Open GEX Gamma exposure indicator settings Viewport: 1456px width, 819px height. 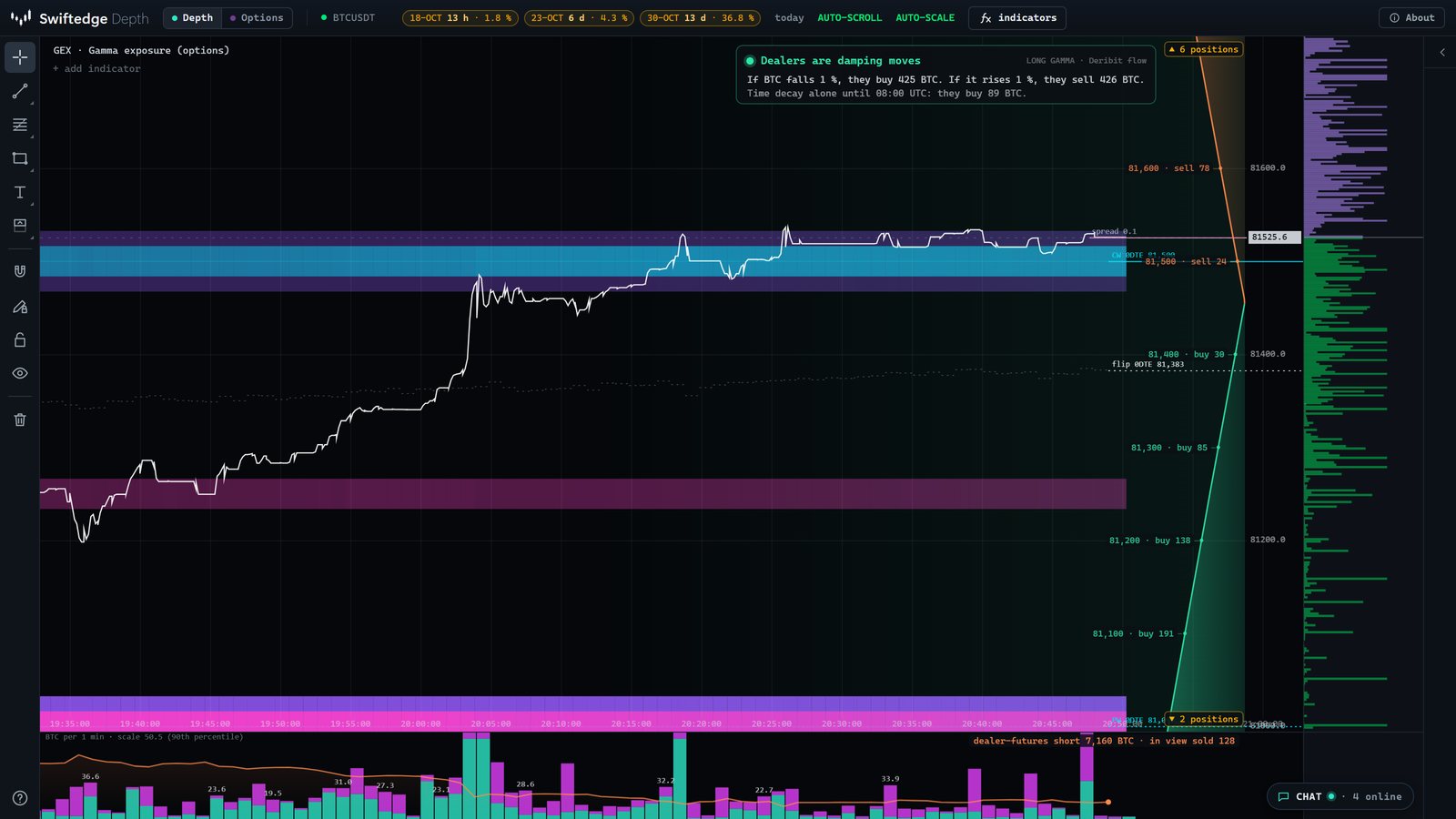point(141,51)
